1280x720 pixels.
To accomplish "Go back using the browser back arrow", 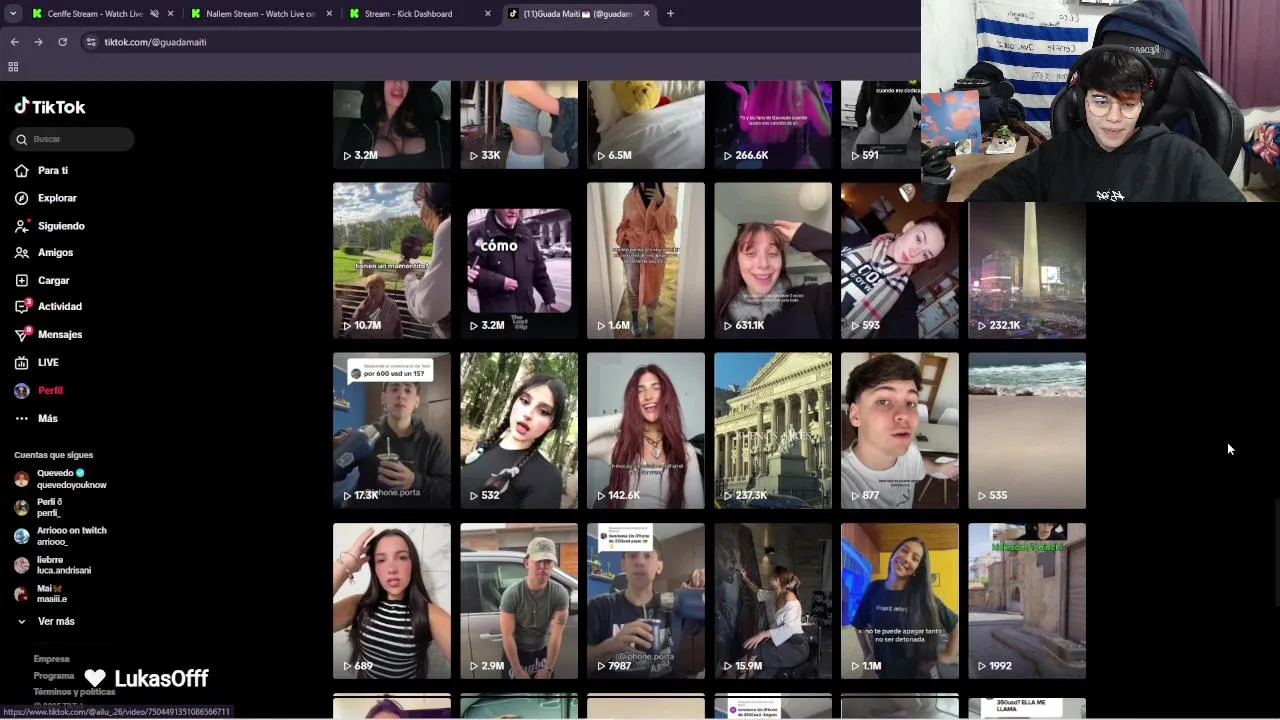I will point(14,42).
